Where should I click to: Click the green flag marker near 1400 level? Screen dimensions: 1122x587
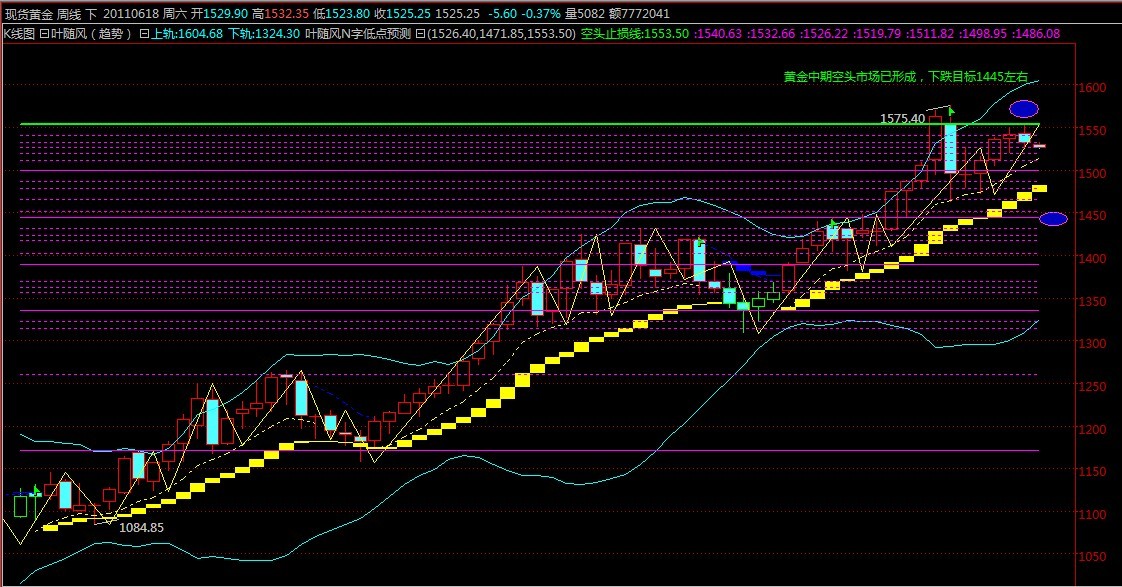coord(701,243)
